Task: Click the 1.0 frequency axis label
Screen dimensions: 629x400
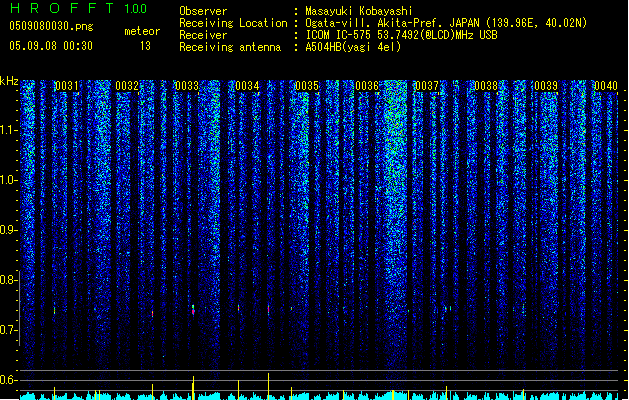Action: (8, 180)
